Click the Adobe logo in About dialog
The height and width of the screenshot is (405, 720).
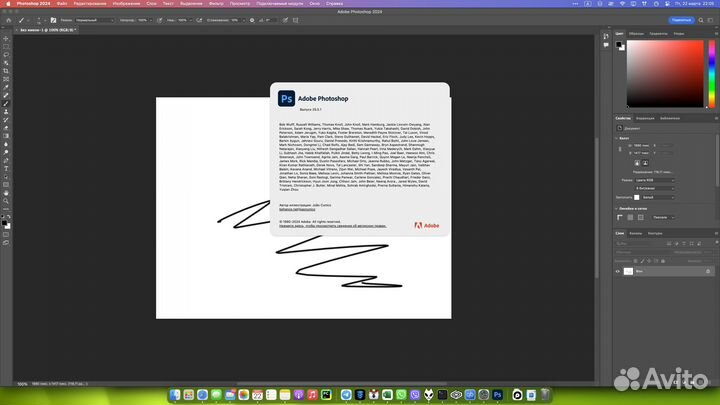pyautogui.click(x=427, y=225)
